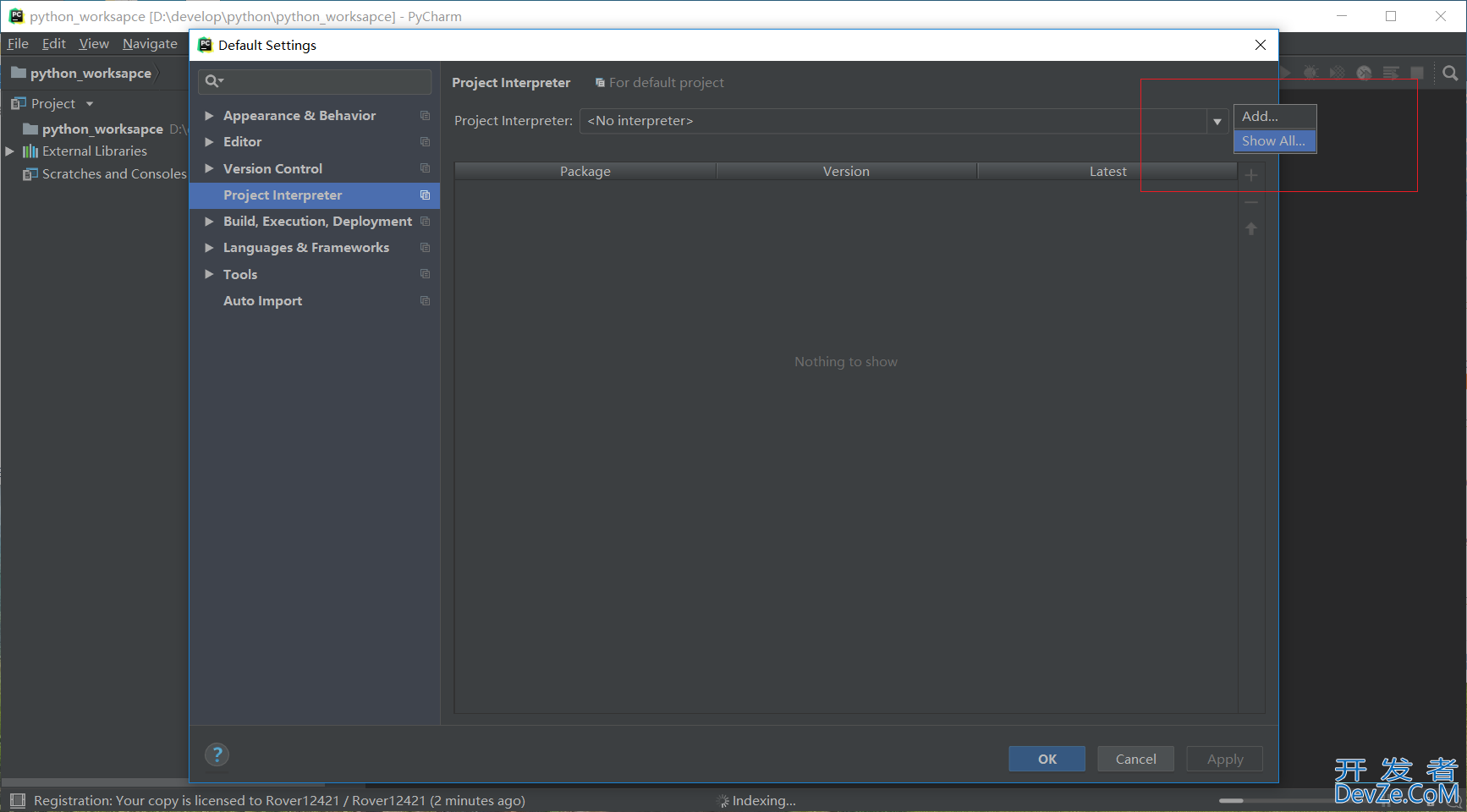Click project-level icon beside Languages & Frameworks

(x=426, y=248)
